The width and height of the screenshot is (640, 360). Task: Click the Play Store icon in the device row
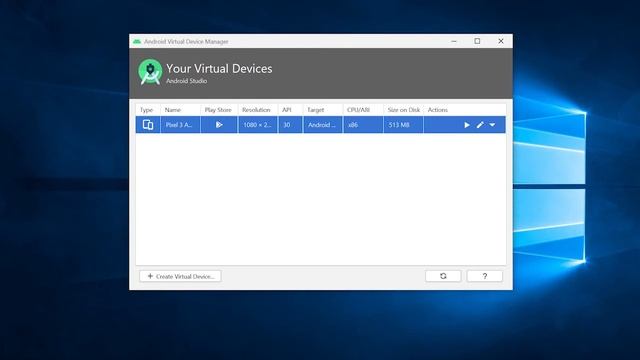click(x=219, y=125)
